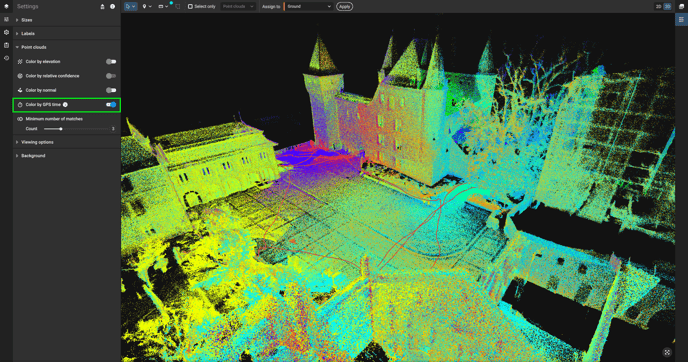Image resolution: width=688 pixels, height=362 pixels.
Task: Open the clipboard icon in left sidebar
Action: point(6,45)
